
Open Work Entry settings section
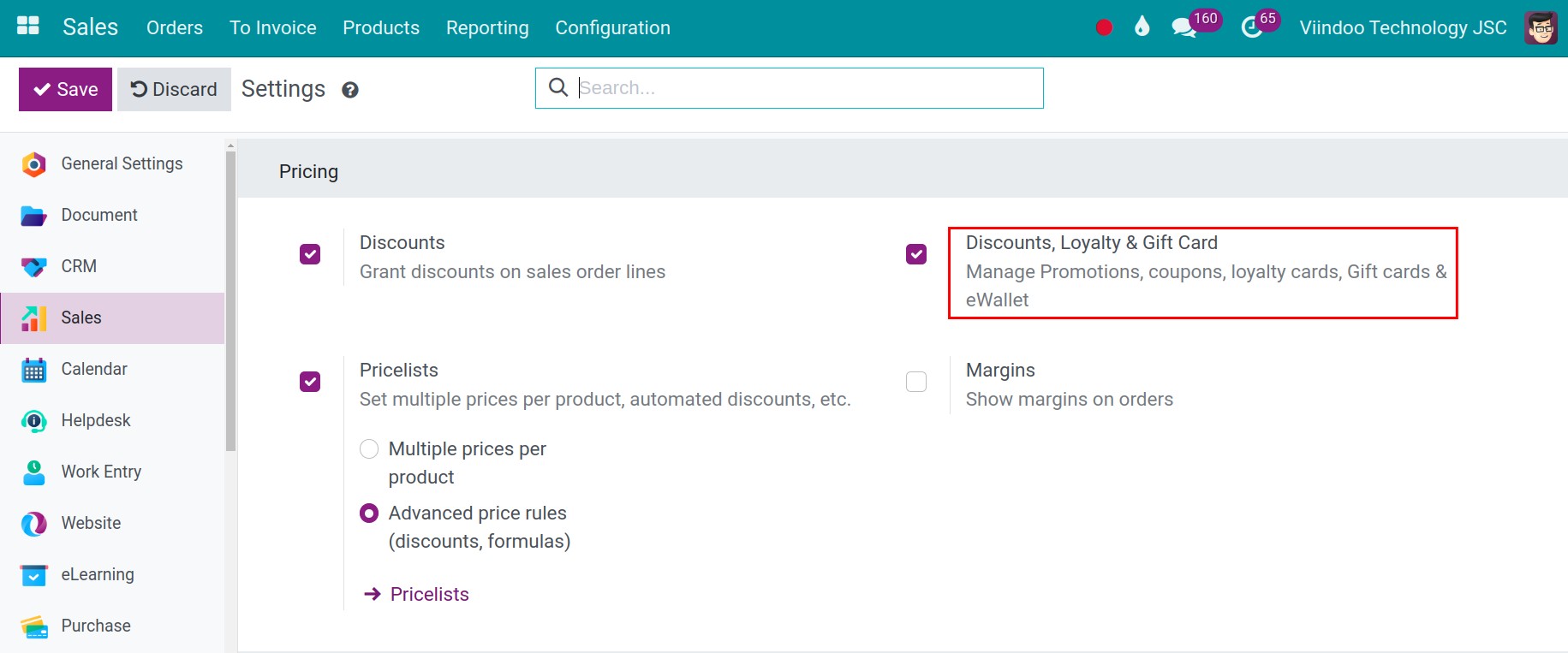(112, 472)
